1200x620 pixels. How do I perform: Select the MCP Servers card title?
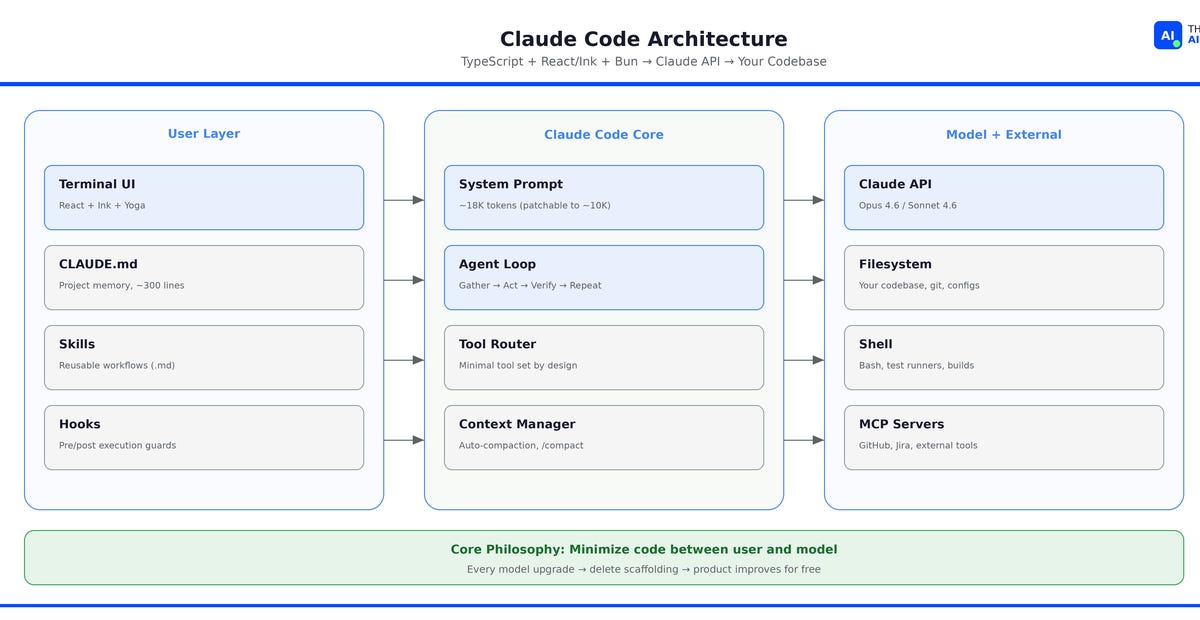(x=901, y=424)
